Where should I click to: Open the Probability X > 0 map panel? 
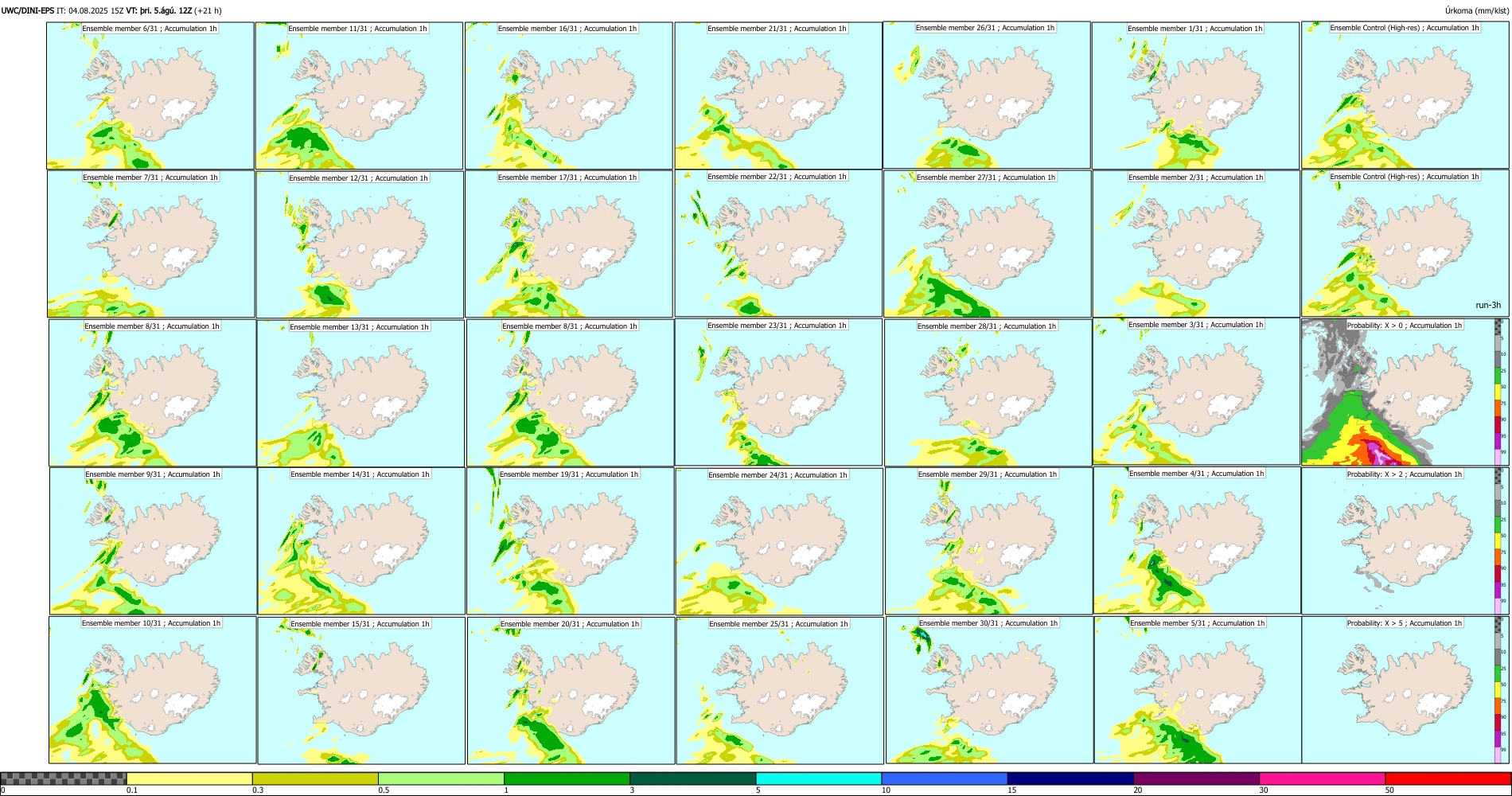coord(1405,392)
